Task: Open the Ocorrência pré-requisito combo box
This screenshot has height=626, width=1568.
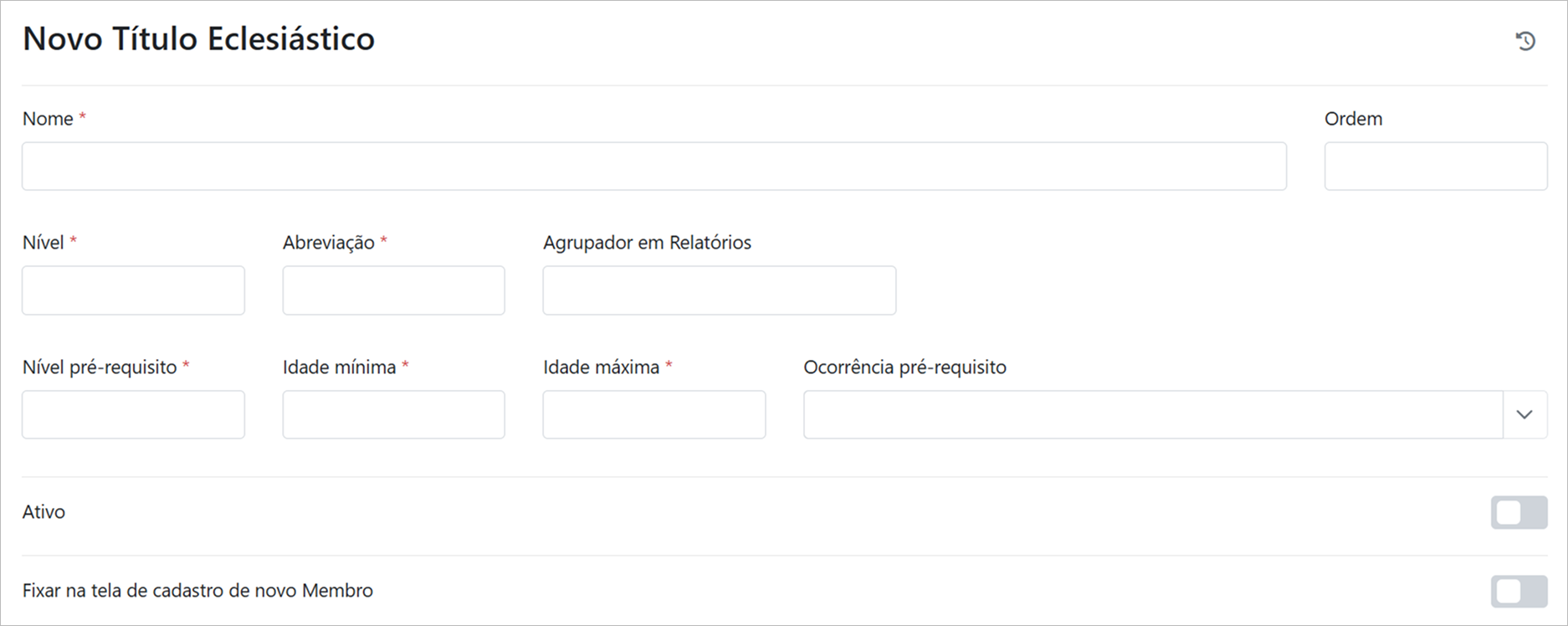Action: coord(1153,414)
